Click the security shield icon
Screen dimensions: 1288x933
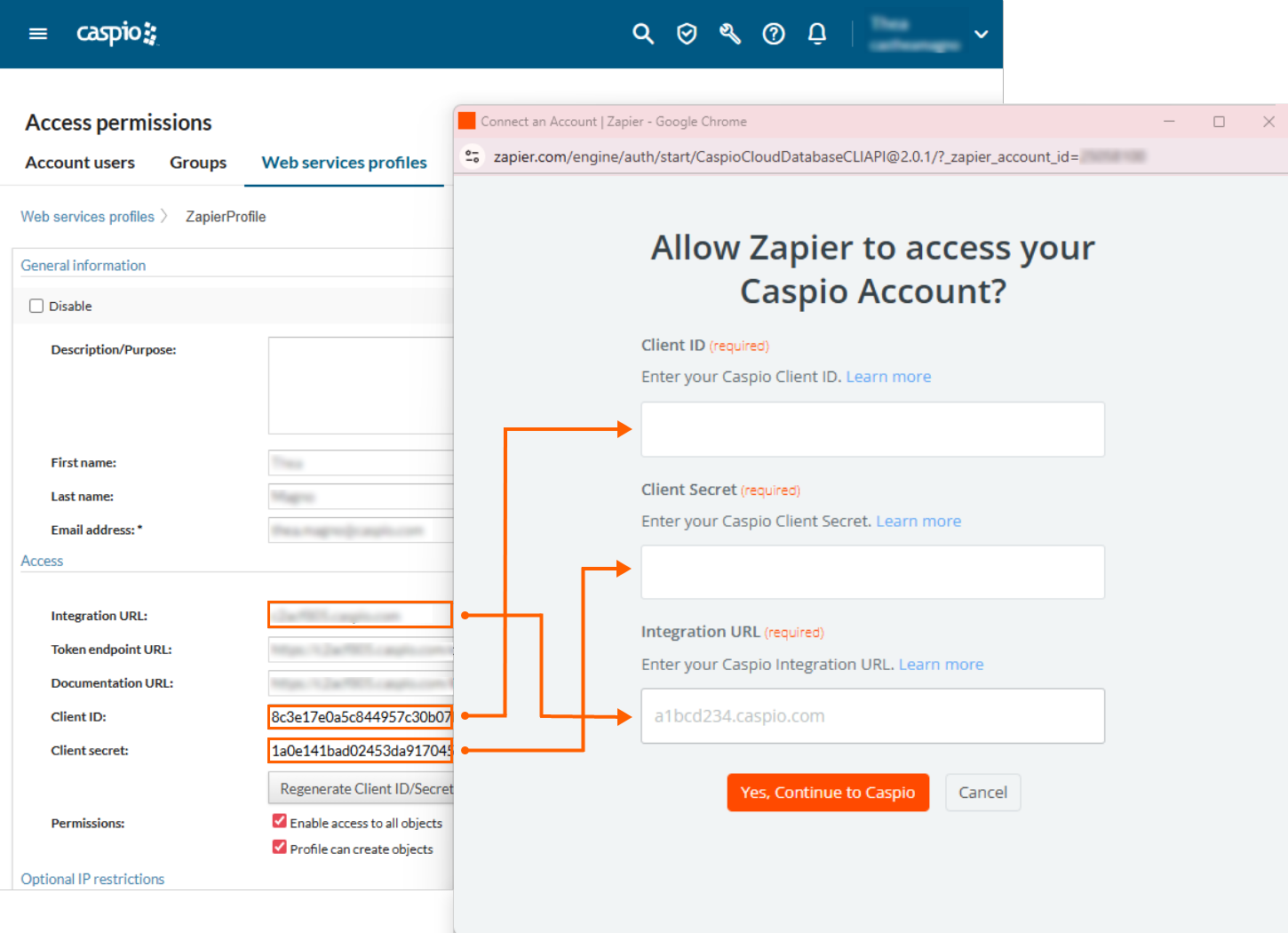click(686, 33)
